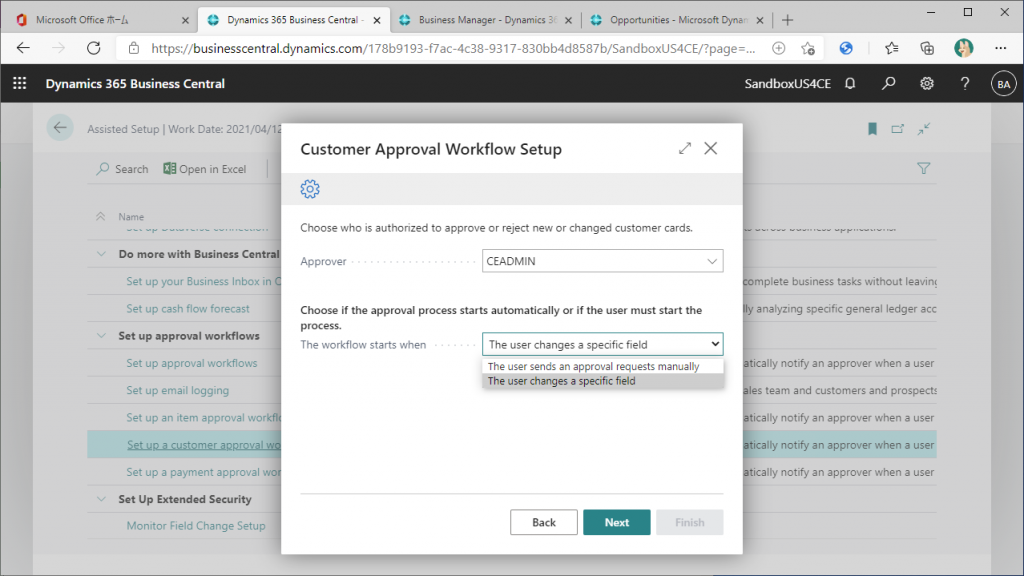Collapse the Assisted Setup page view
The height and width of the screenshot is (576, 1024).
(923, 129)
